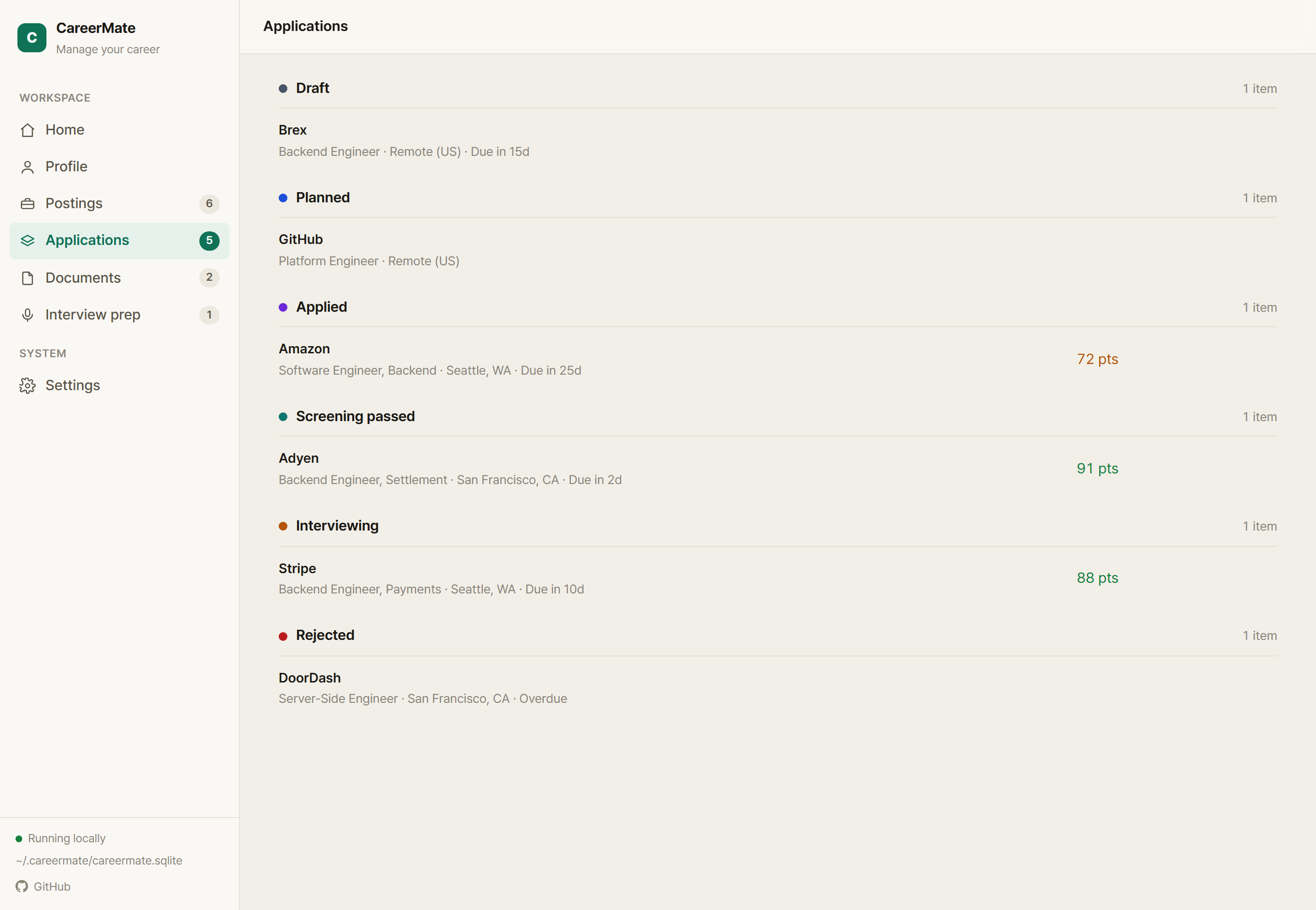Click the 88 pts score for Stripe

click(1097, 578)
